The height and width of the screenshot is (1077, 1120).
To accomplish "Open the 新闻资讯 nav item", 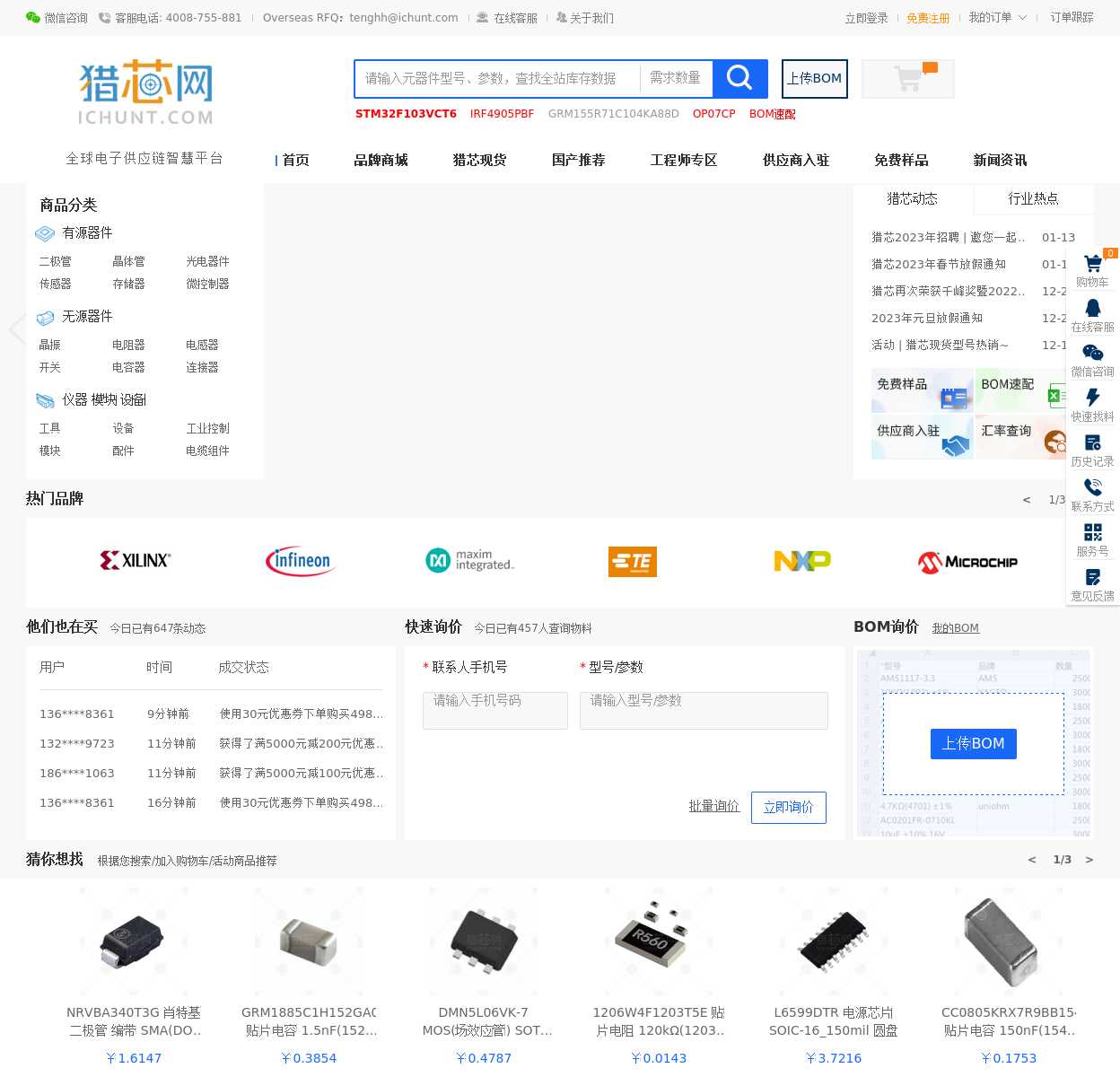I will [1000, 160].
